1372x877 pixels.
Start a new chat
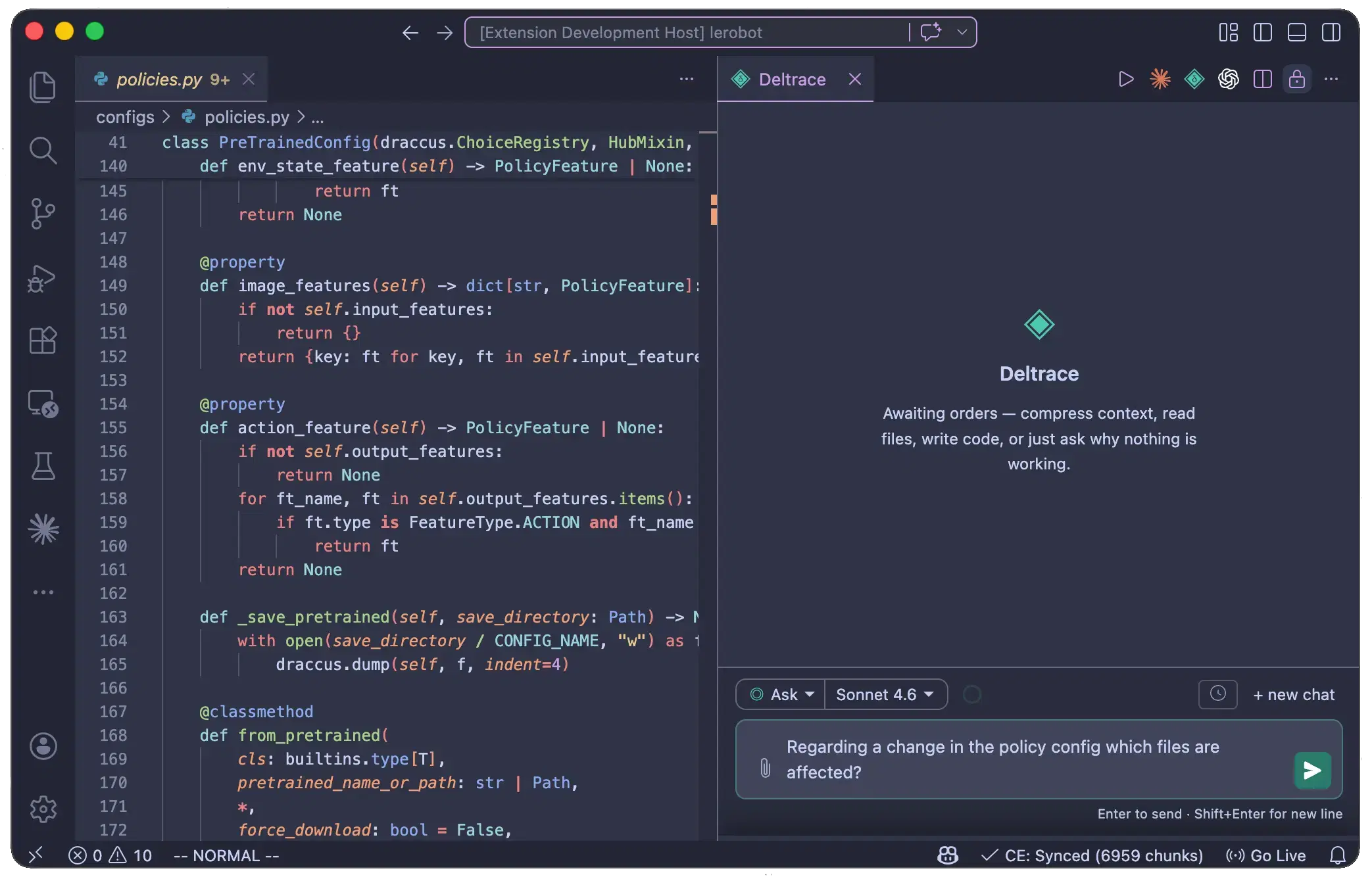coord(1294,695)
